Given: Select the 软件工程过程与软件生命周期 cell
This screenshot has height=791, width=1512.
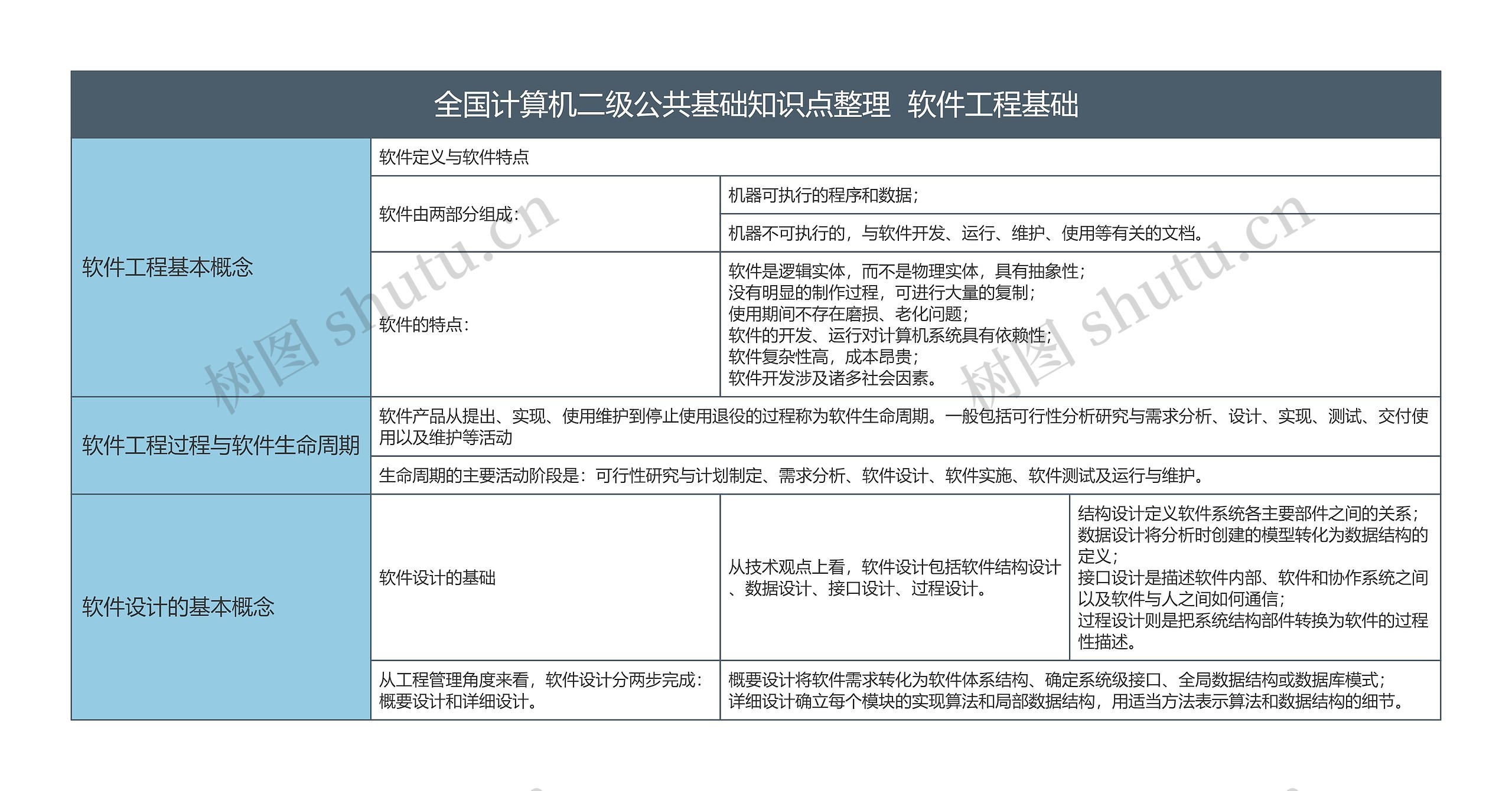Looking at the screenshot, I should tap(221, 445).
